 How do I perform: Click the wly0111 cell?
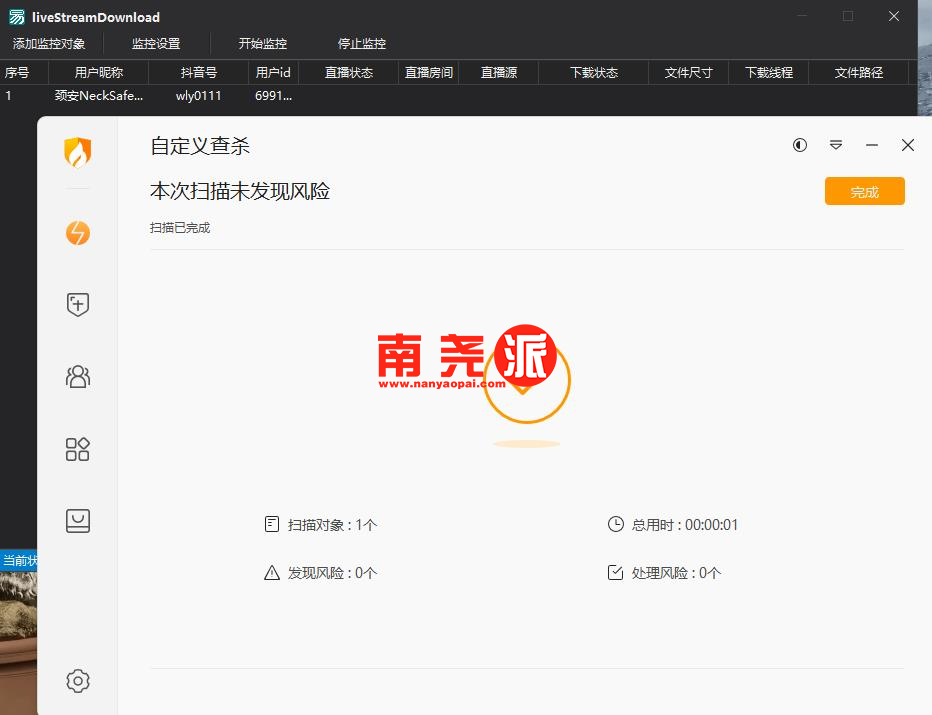tap(199, 96)
